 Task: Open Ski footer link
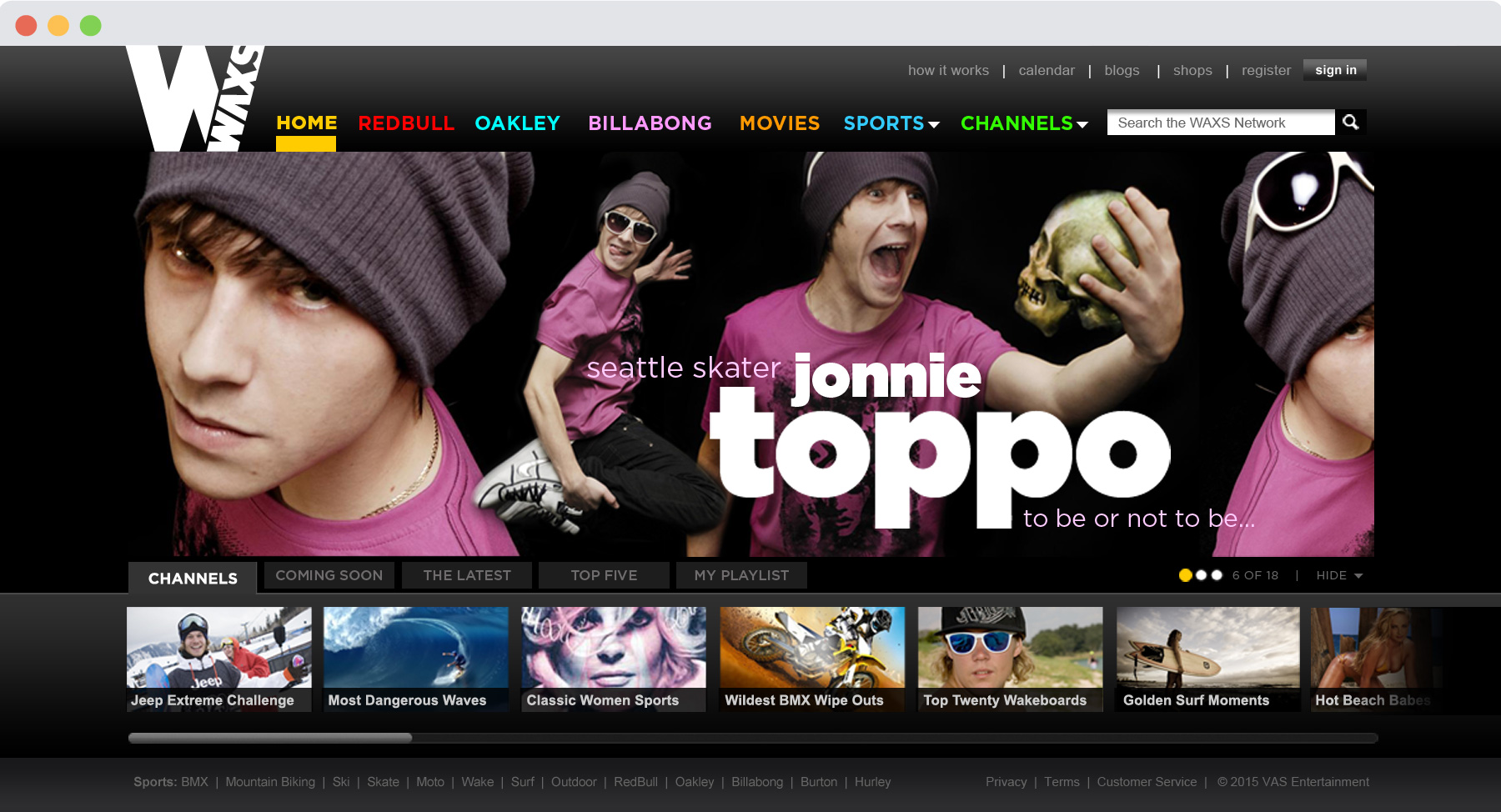coord(341,782)
